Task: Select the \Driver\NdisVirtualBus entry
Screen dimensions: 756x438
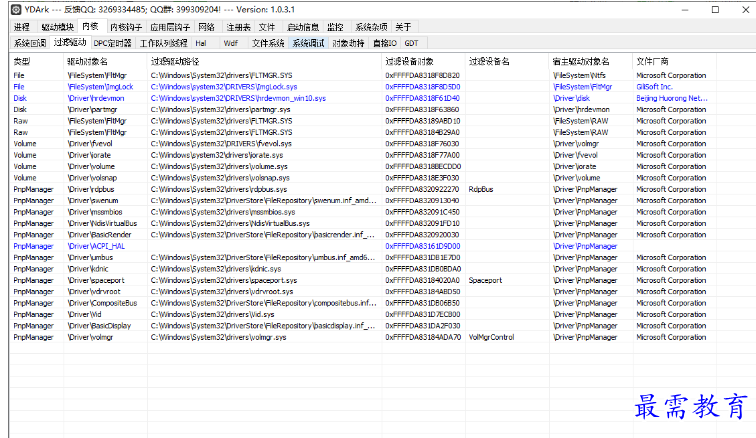Action: (x=102, y=223)
